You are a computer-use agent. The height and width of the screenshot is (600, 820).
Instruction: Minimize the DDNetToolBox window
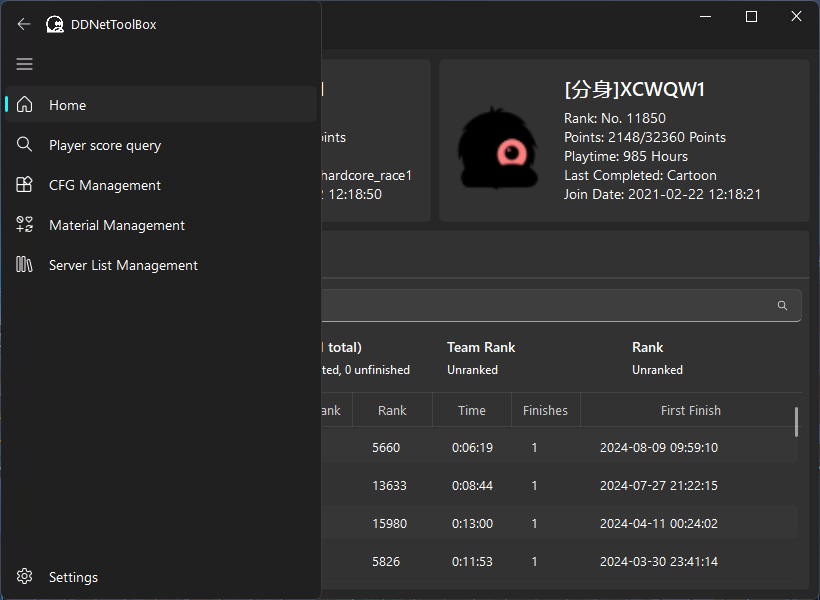(x=705, y=17)
